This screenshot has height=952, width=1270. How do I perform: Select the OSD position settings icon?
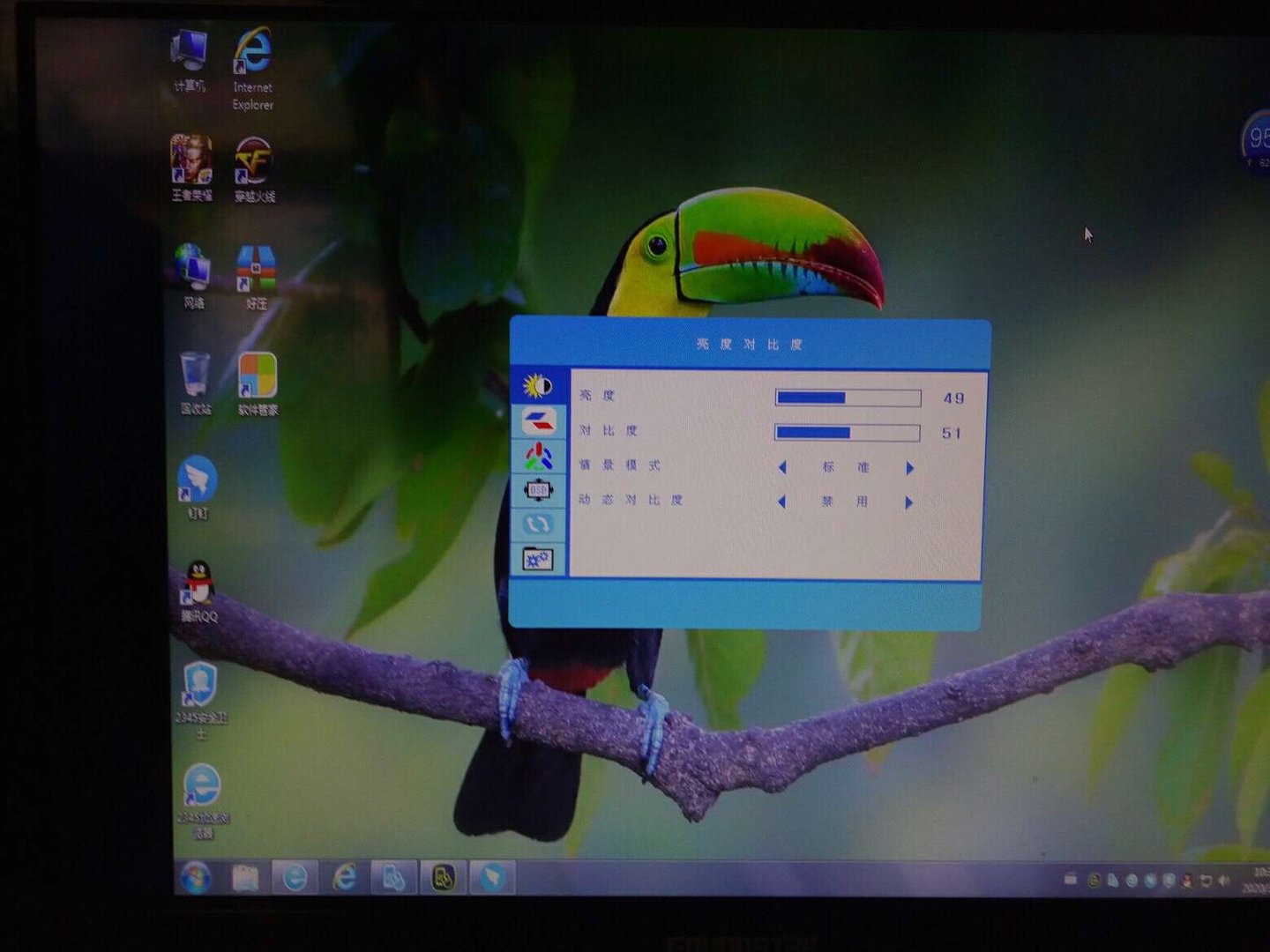click(538, 490)
